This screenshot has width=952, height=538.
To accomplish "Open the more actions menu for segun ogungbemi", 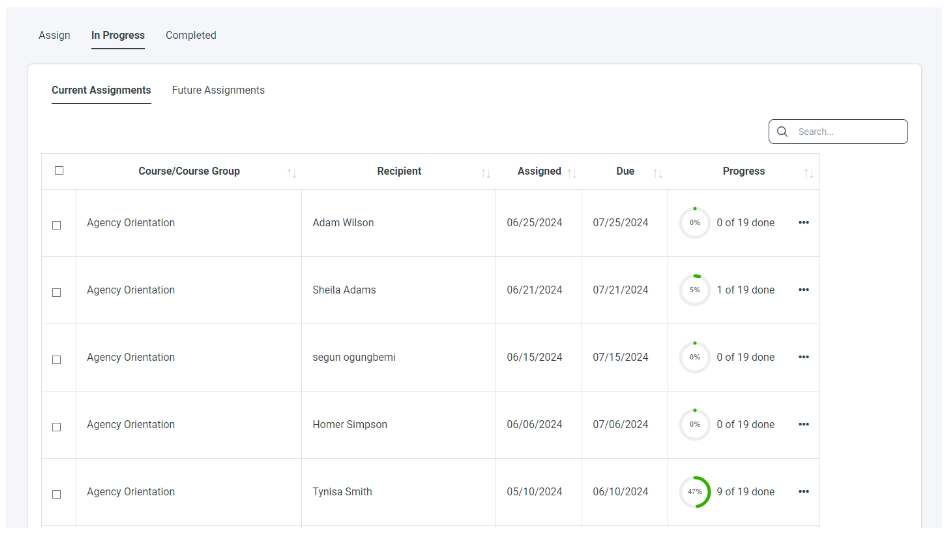I will [803, 357].
